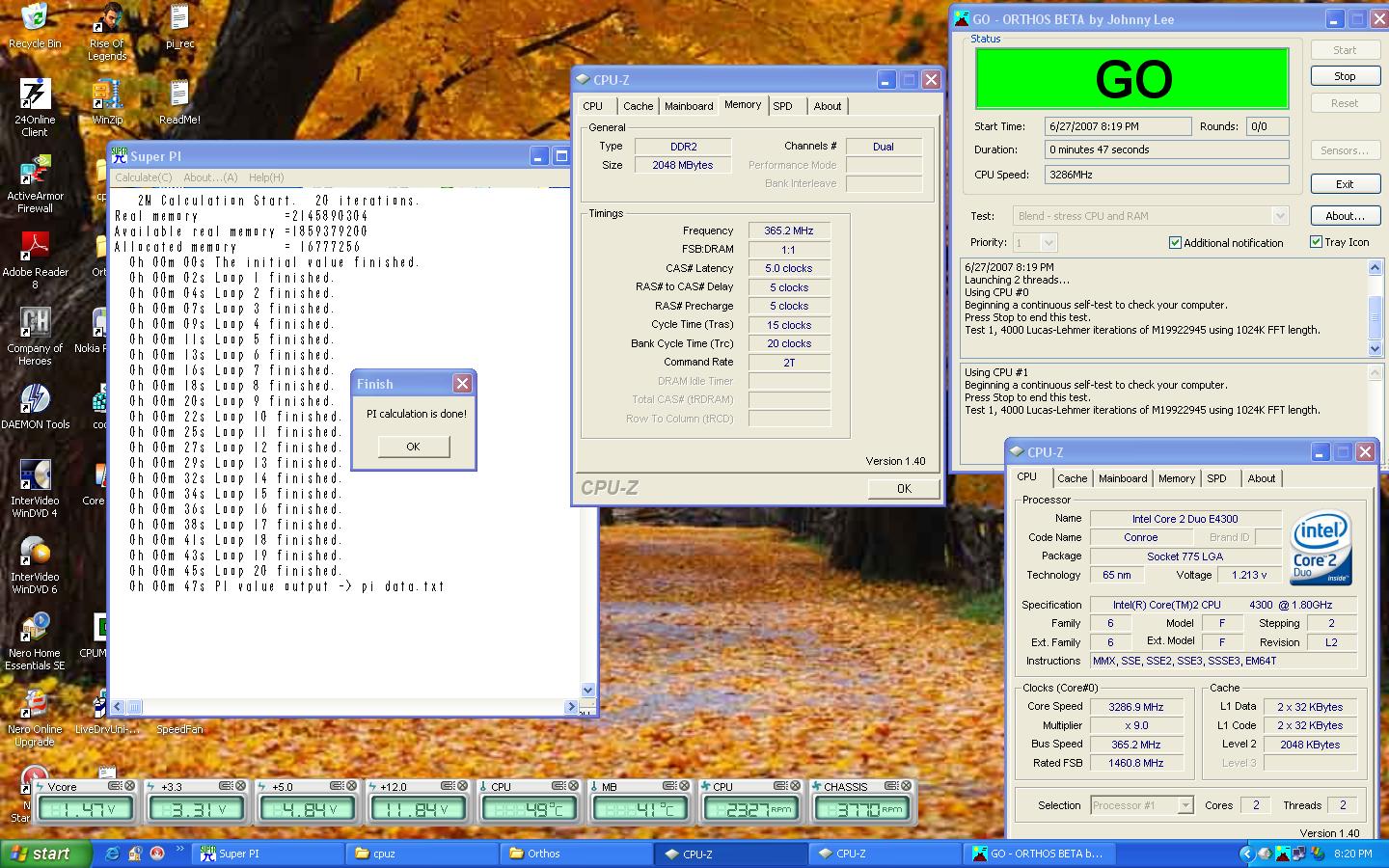Click the Sensors... button in Orthos
The height and width of the screenshot is (868, 1389).
1345,150
